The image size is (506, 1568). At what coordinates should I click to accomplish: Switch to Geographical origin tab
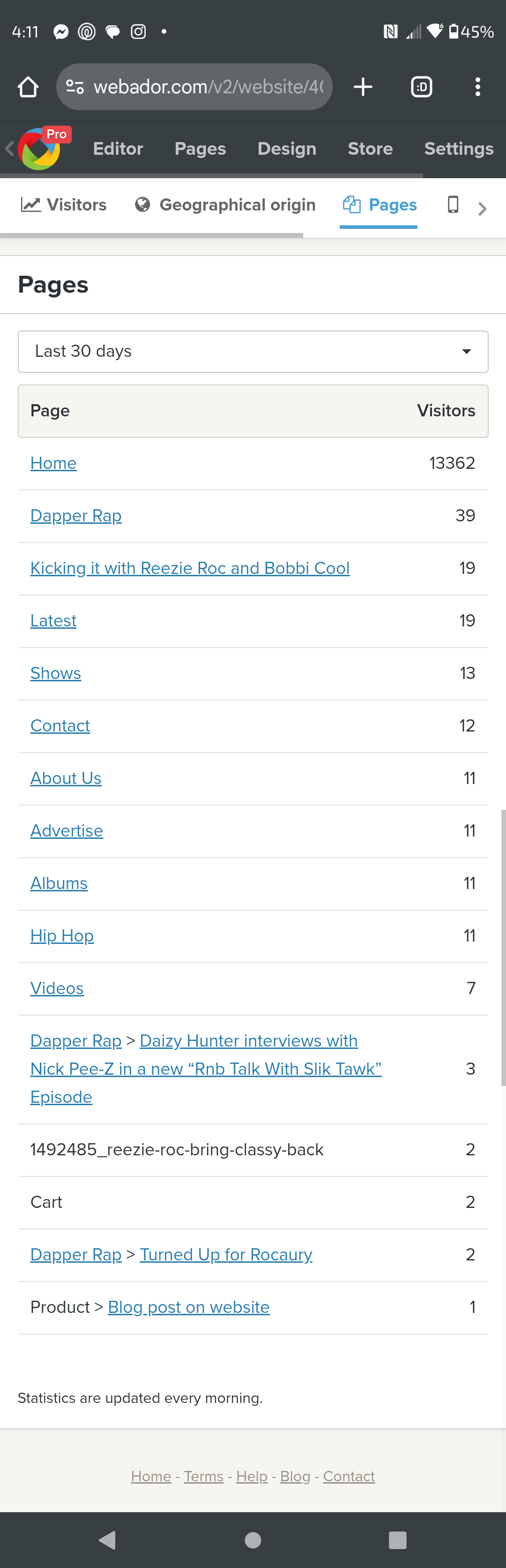226,204
